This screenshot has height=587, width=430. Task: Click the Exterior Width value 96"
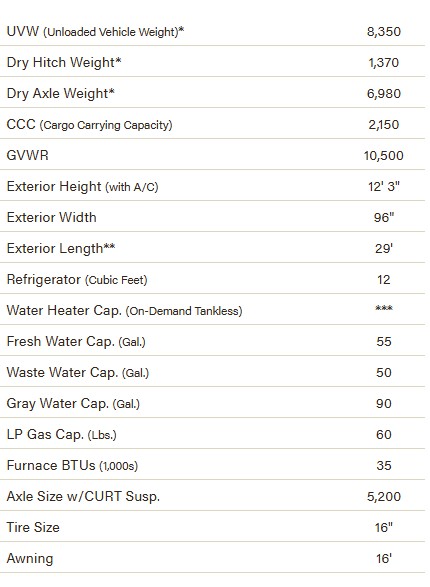coord(384,218)
